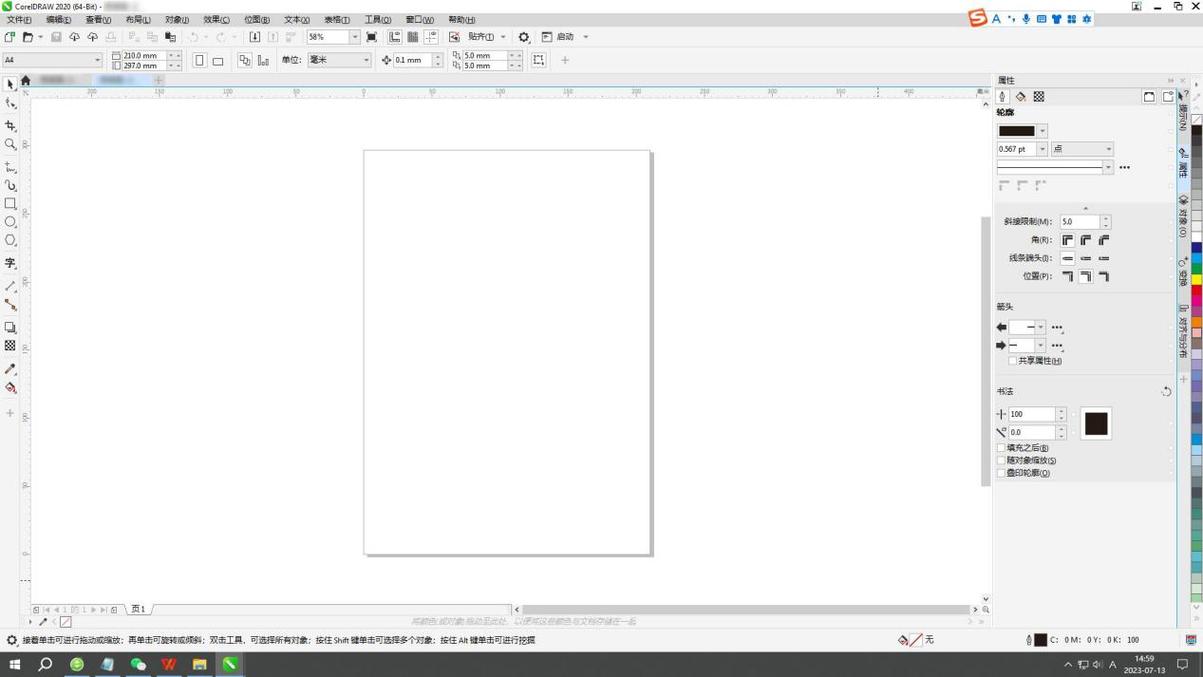Open the outline width 0.567 pt dropdown
The image size is (1203, 677).
click(x=1042, y=149)
